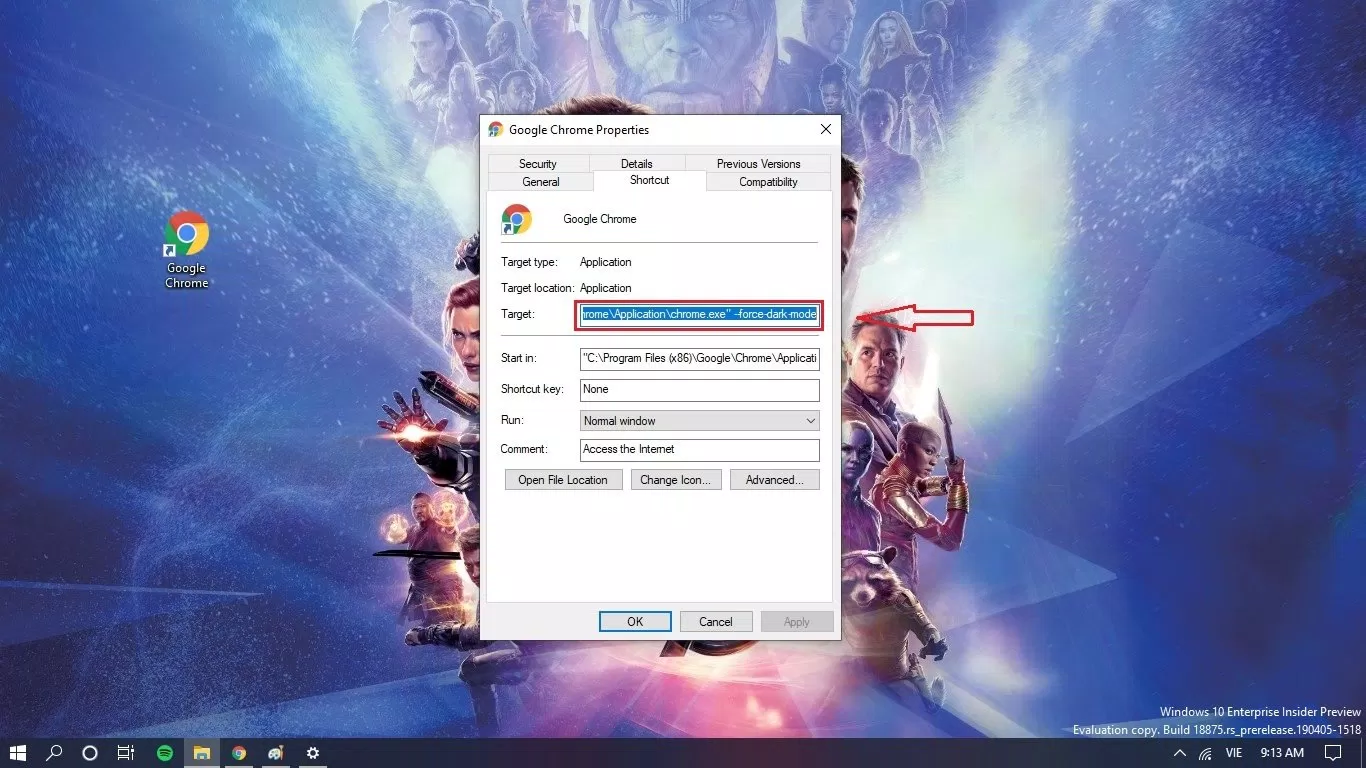The image size is (1366, 768).
Task: Open the Wi-Fi network flyout
Action: [1206, 753]
